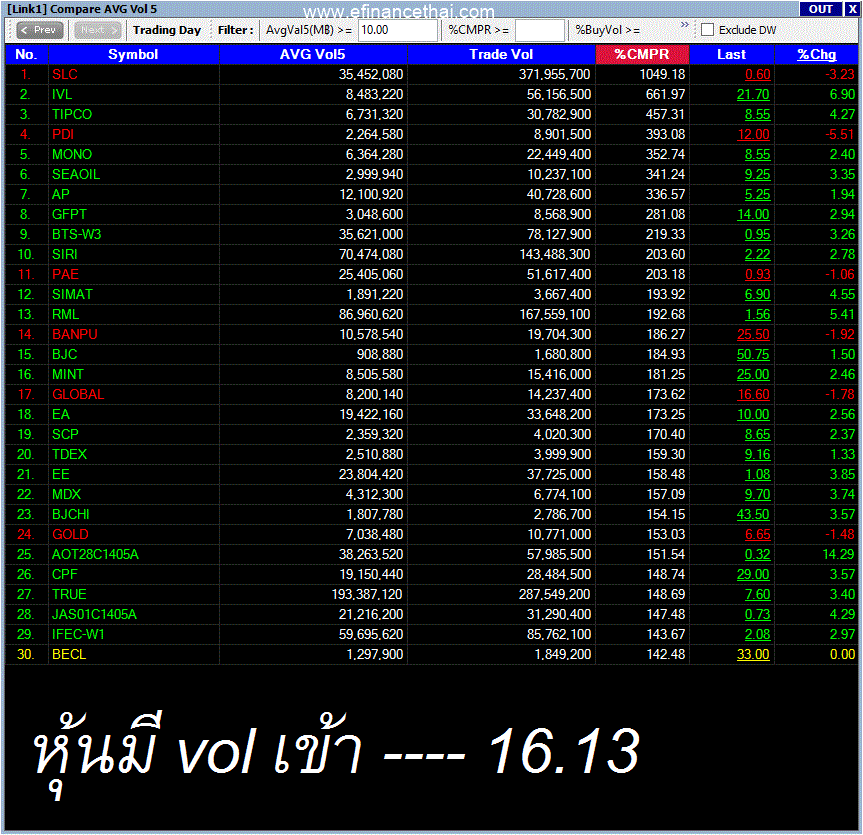Viewport: 863px width, 835px height.
Task: Select the AOT28C1405A symbol
Action: (95, 554)
